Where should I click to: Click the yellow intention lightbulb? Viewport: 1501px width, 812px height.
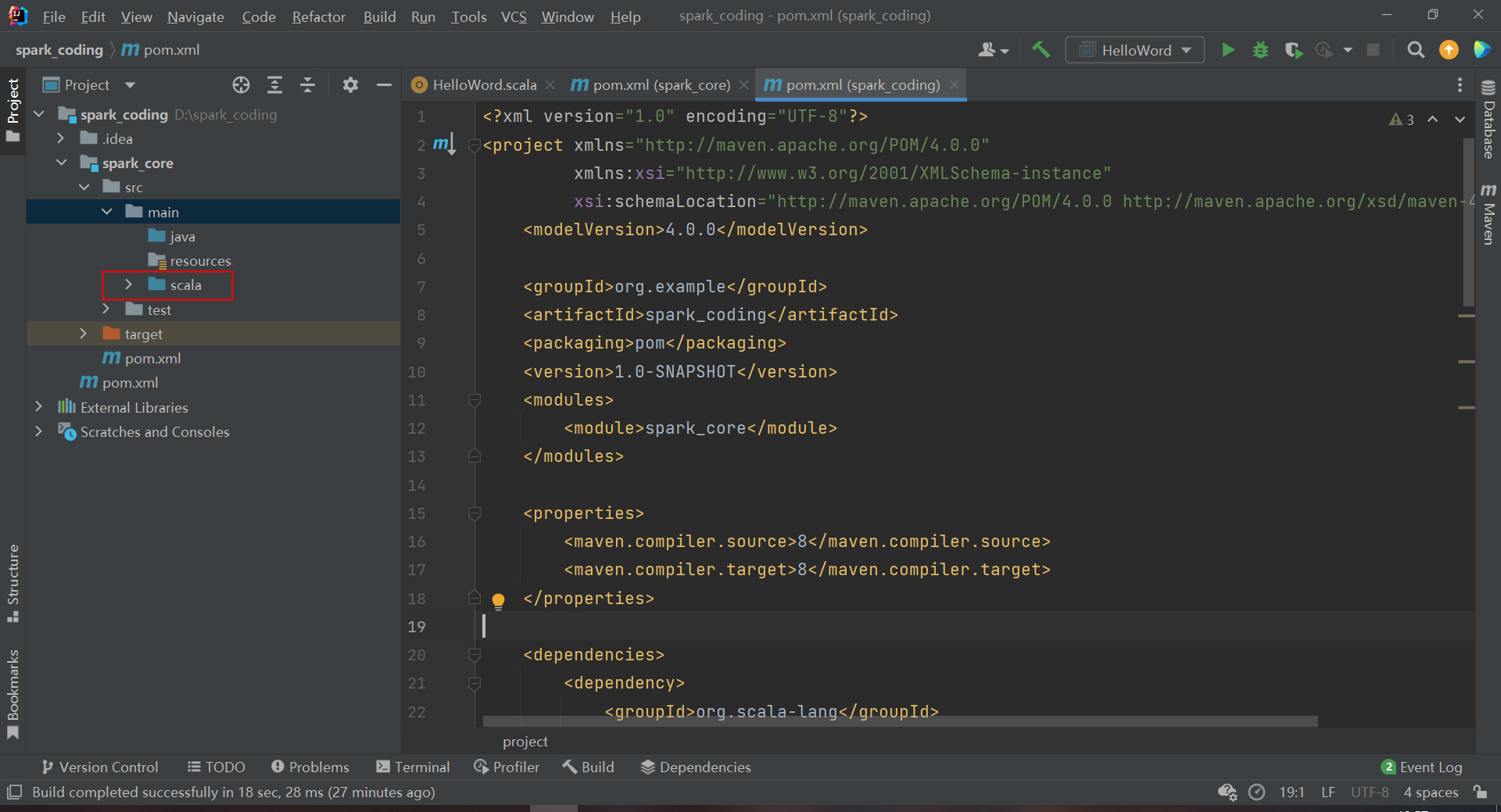tap(498, 600)
